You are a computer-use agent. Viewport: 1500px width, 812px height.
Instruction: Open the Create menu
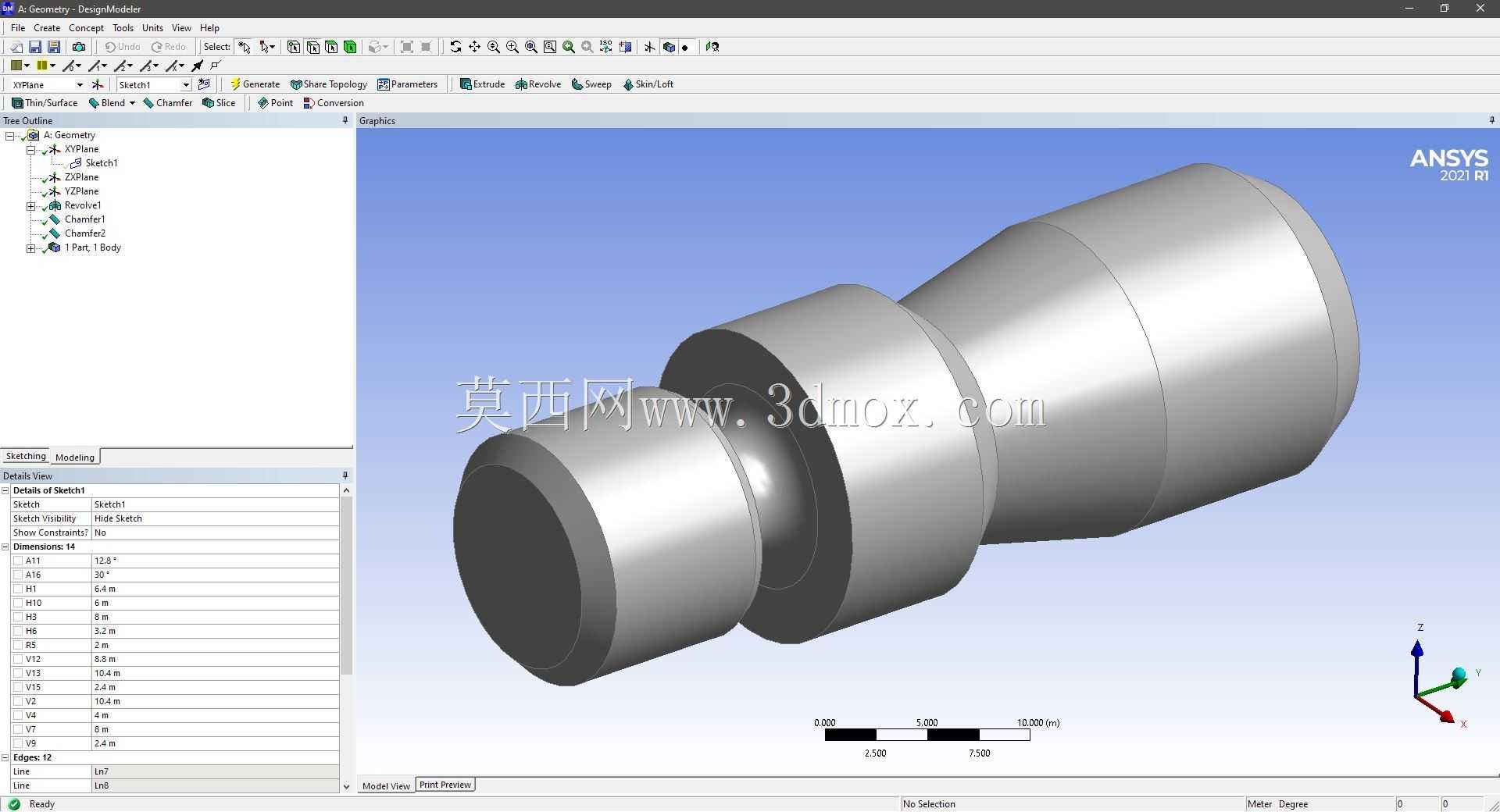(47, 27)
